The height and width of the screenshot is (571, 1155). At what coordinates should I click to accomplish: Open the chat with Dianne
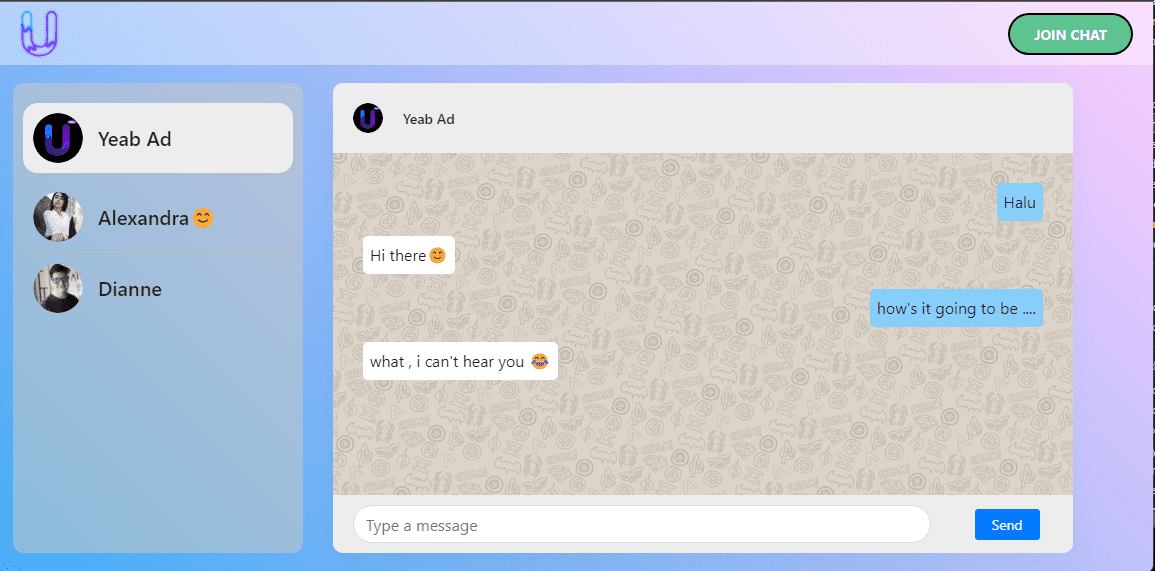click(x=158, y=289)
